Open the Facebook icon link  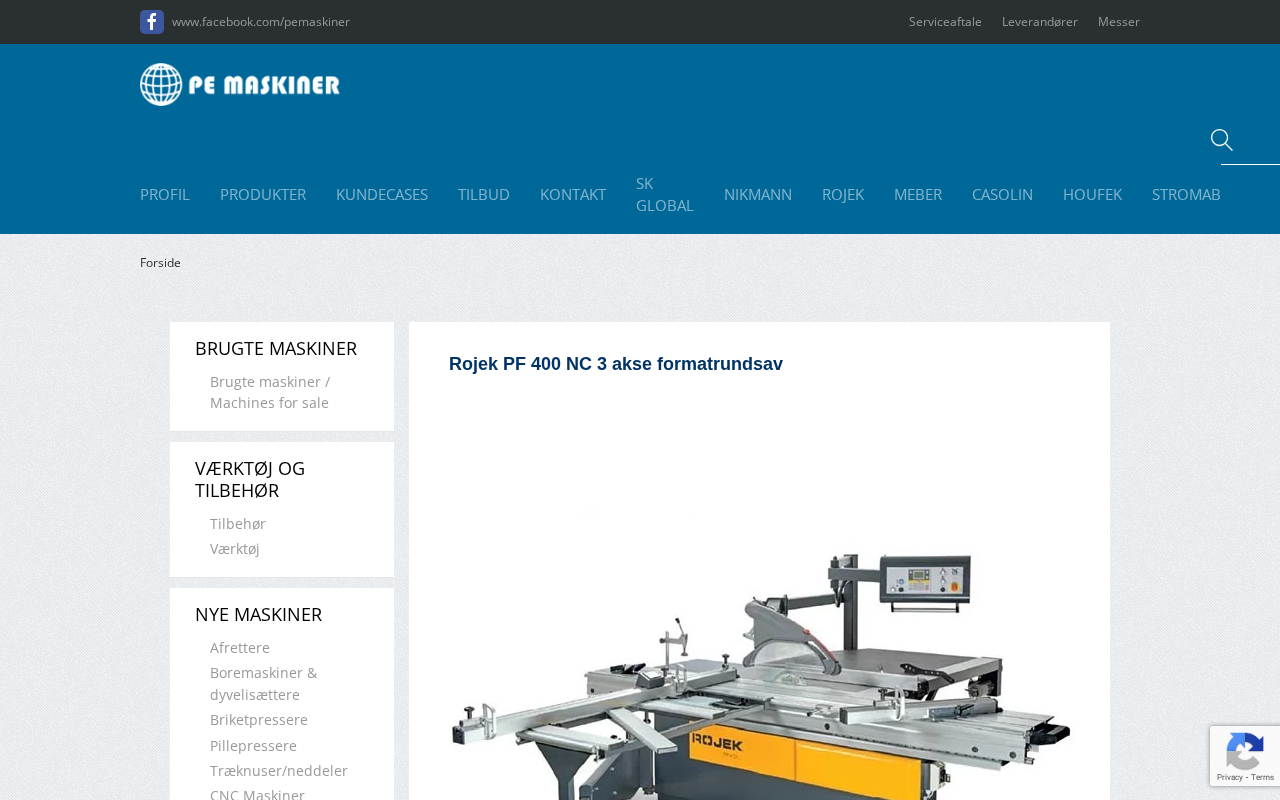152,22
